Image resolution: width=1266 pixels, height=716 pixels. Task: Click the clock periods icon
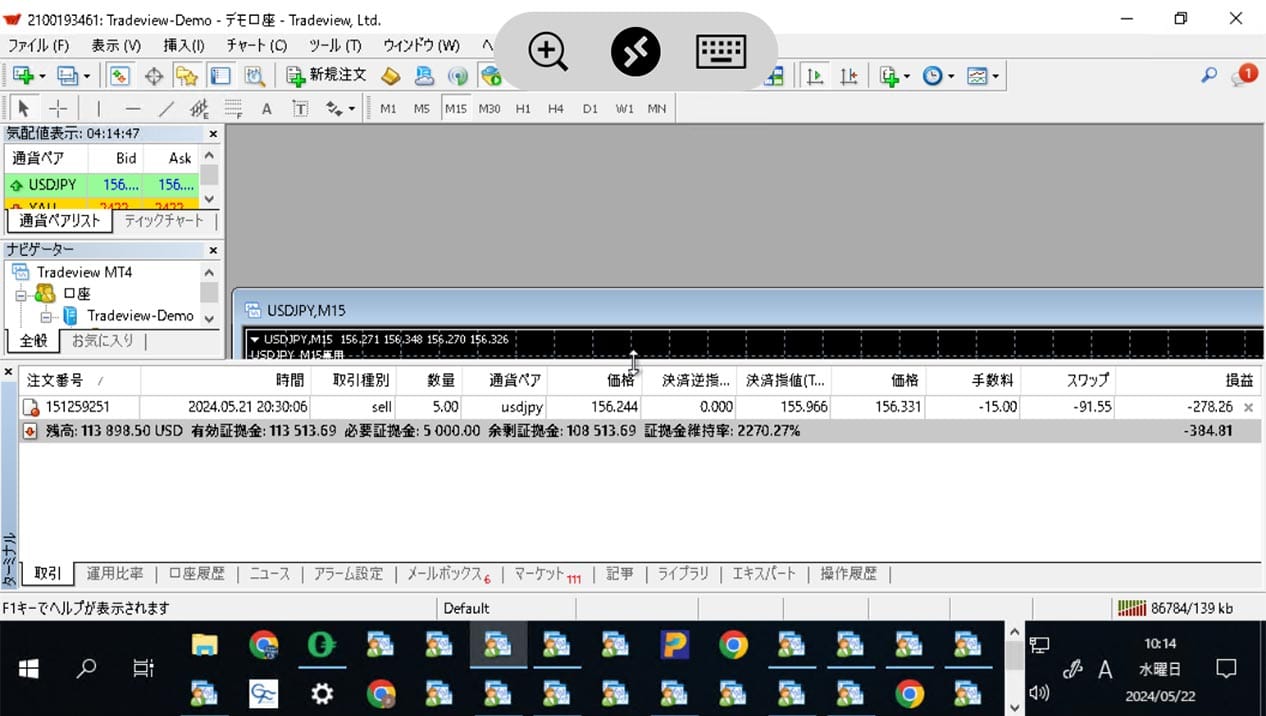point(932,76)
